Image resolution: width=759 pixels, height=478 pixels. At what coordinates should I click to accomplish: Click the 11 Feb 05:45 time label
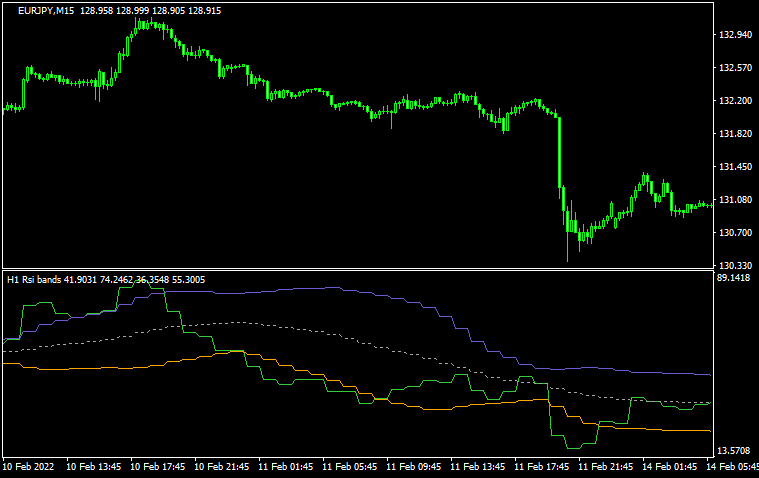coord(349,466)
